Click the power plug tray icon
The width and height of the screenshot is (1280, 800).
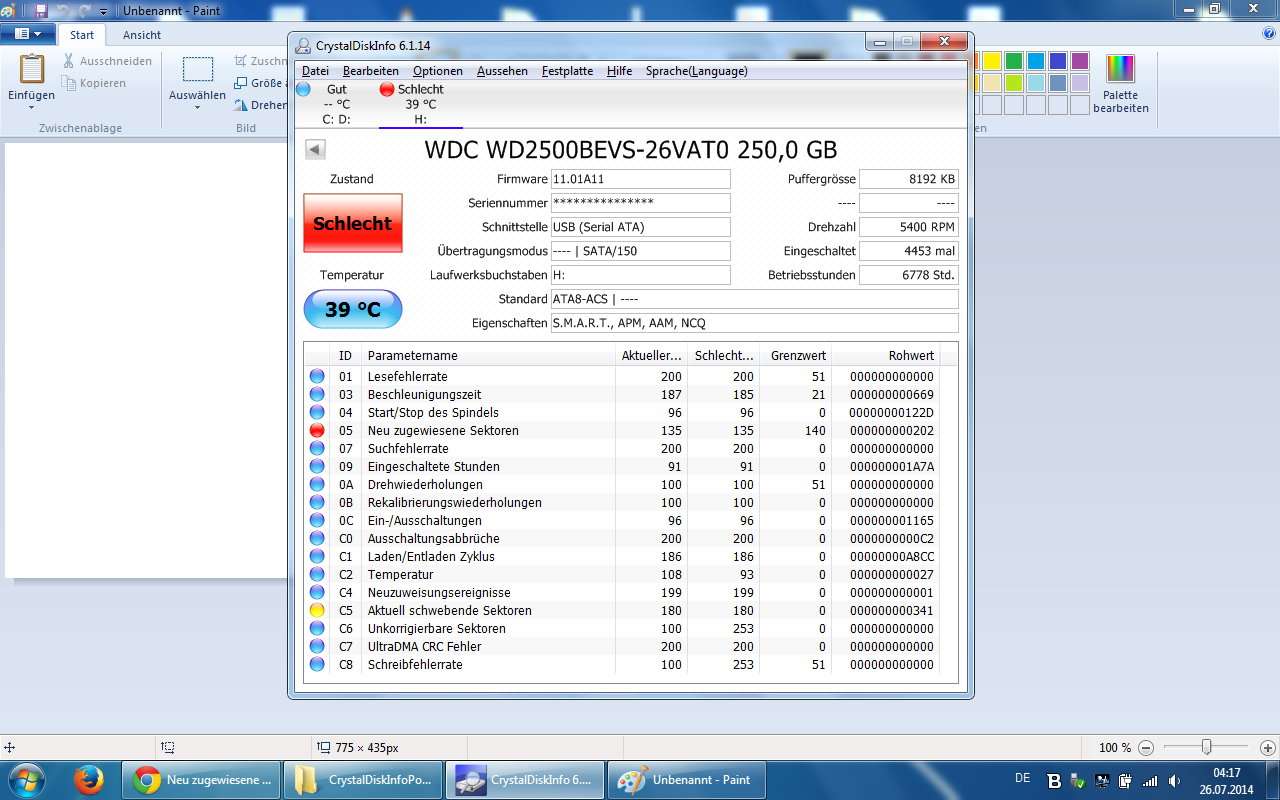pyautogui.click(x=1125, y=780)
